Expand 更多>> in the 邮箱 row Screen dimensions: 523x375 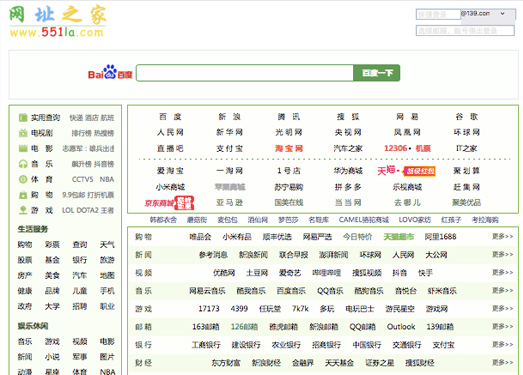pyautogui.click(x=502, y=327)
